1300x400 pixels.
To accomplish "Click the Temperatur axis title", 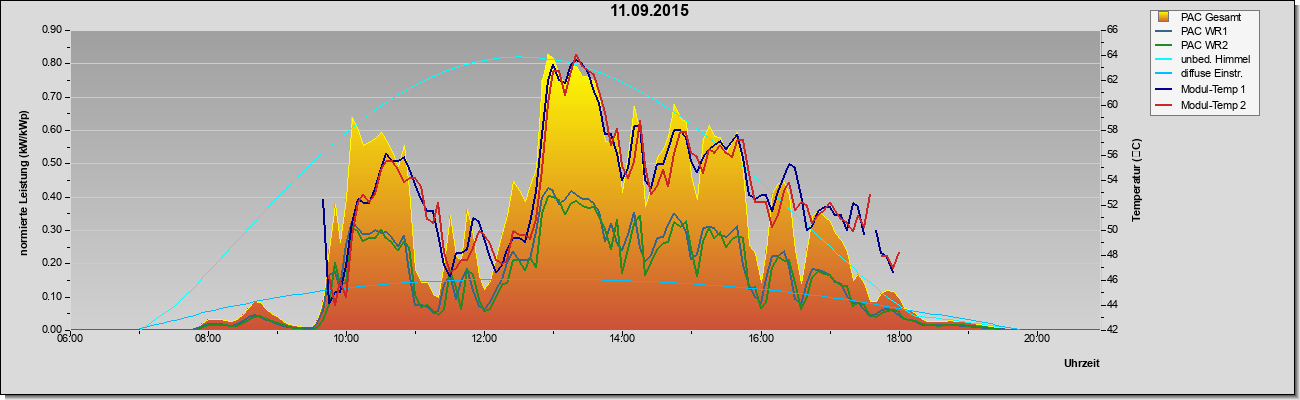I will 1136,180.
